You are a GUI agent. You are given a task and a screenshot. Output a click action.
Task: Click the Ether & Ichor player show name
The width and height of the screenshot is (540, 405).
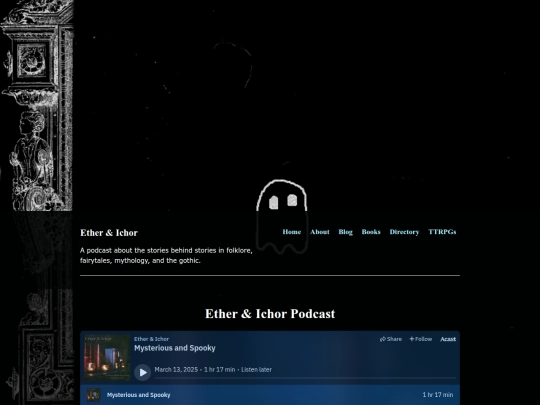(152, 339)
